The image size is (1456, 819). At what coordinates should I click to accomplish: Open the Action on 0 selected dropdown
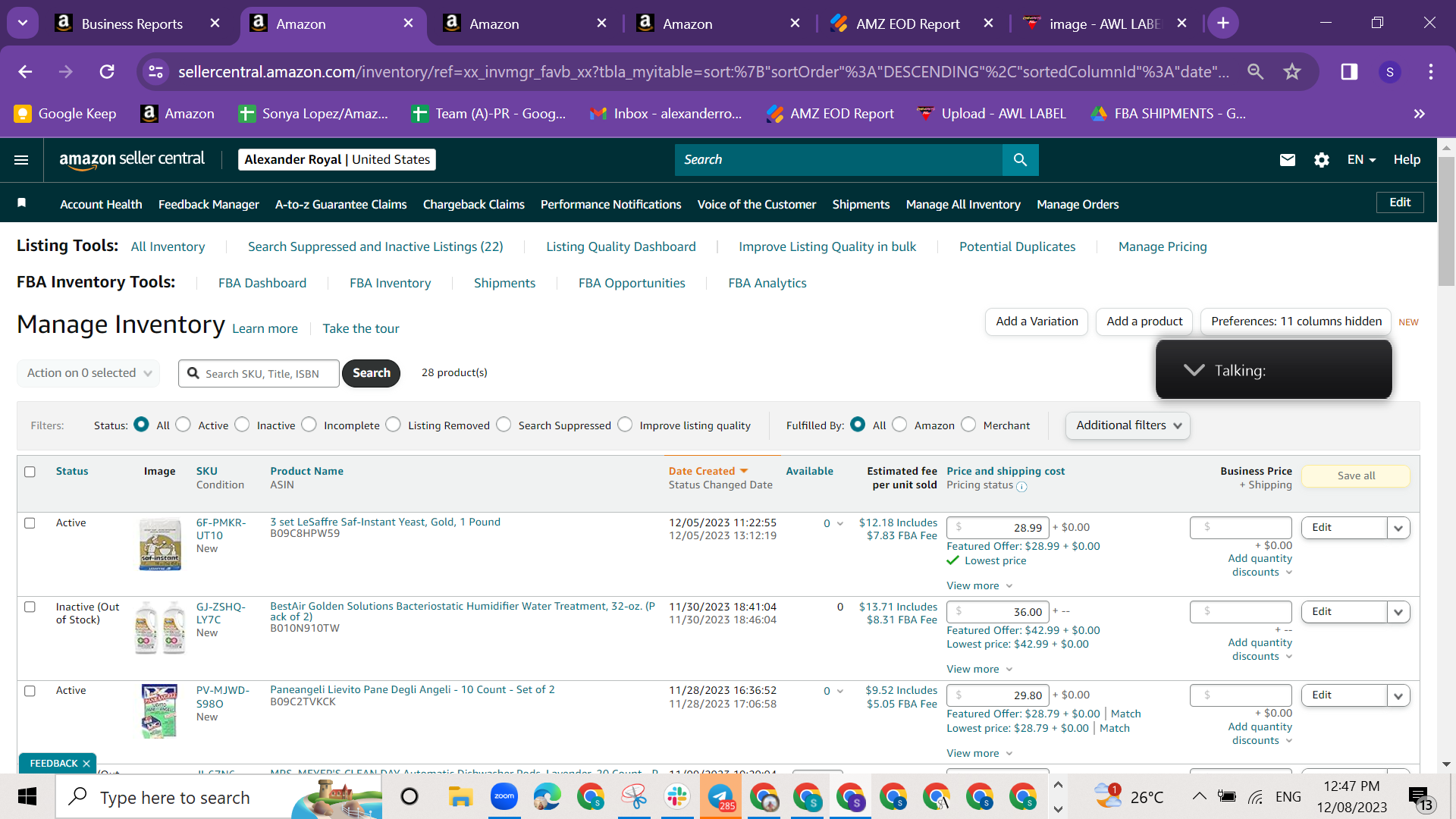[x=89, y=373]
